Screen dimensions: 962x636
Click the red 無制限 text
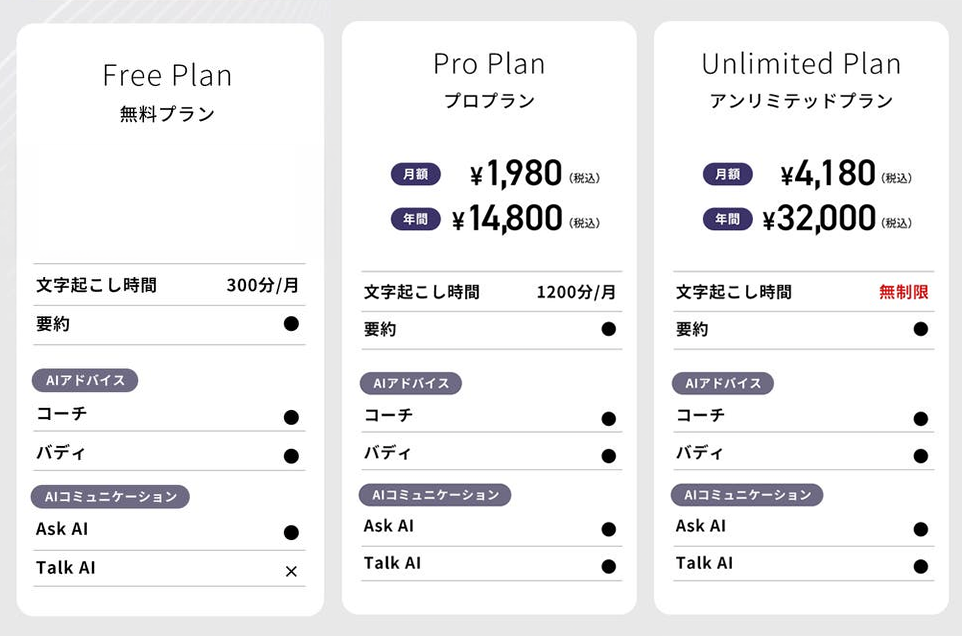(x=904, y=292)
